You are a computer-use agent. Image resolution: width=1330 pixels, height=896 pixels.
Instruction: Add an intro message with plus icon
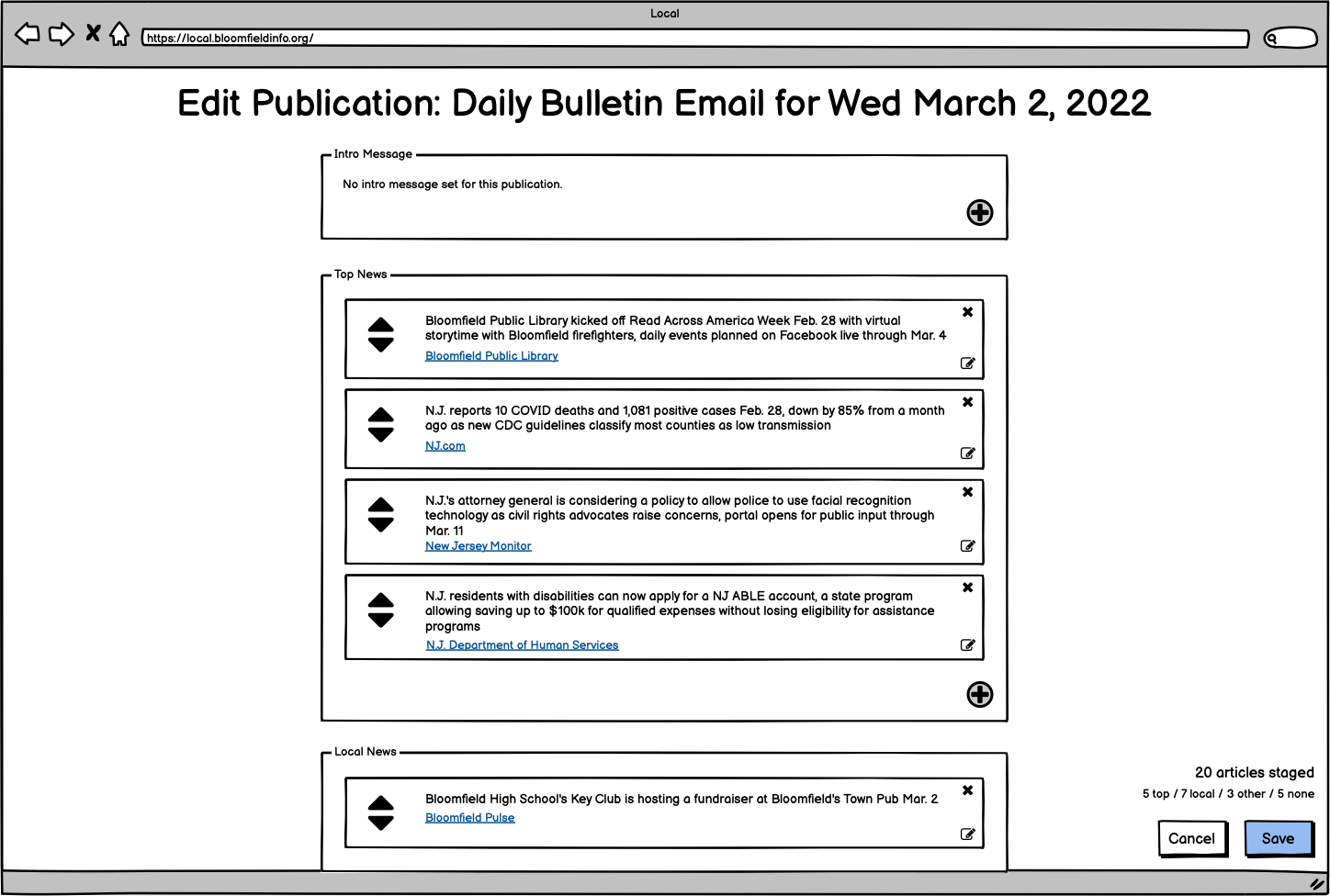pyautogui.click(x=979, y=213)
